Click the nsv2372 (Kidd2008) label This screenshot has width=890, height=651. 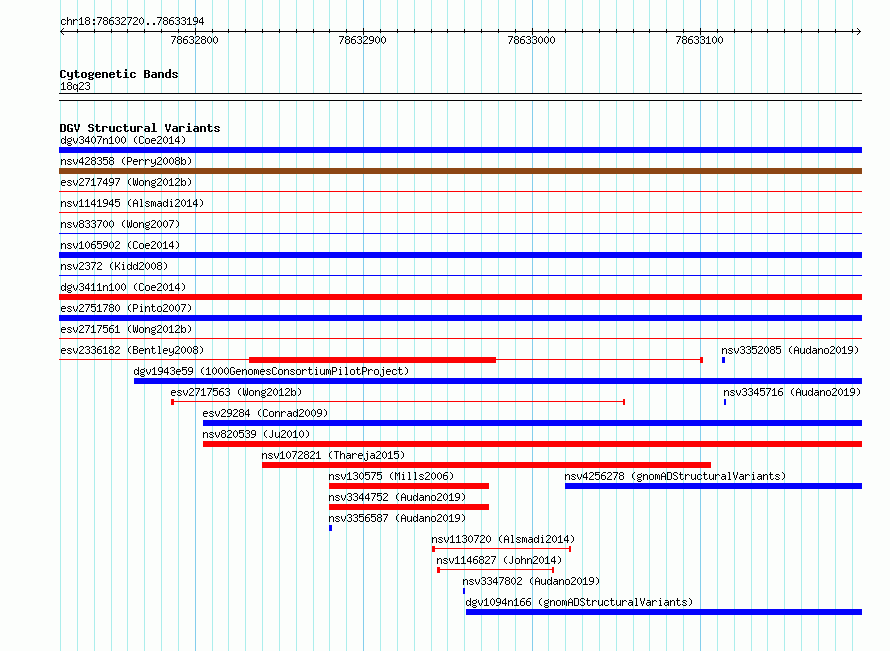(x=114, y=266)
